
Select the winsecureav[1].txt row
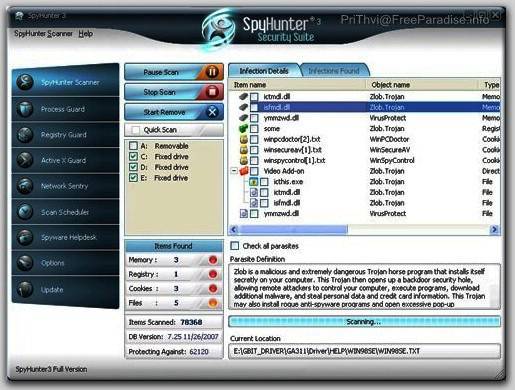(364, 150)
